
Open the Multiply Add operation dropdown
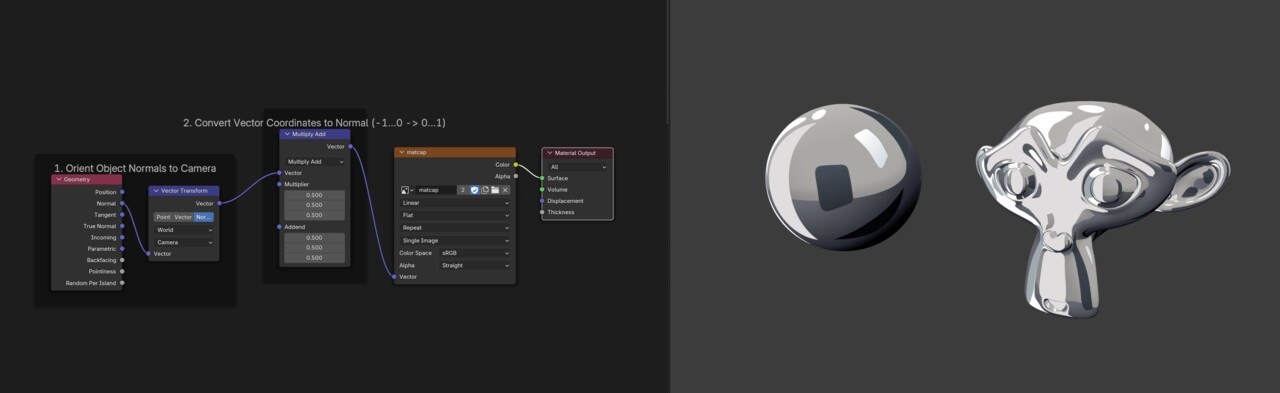click(x=315, y=161)
